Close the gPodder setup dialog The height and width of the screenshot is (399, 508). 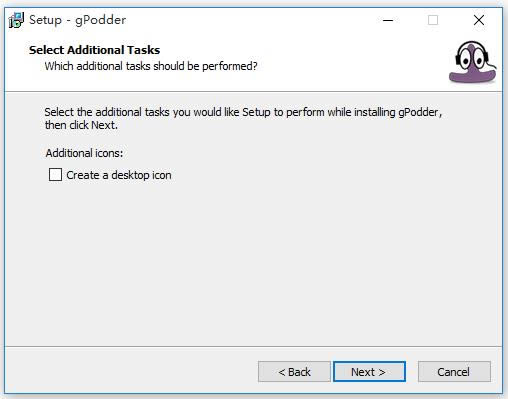[x=479, y=20]
